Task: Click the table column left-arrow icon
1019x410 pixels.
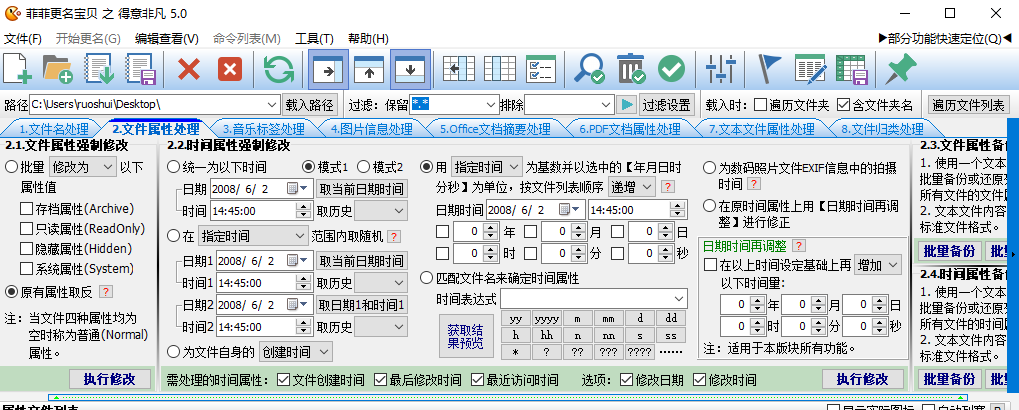Action: click(459, 69)
